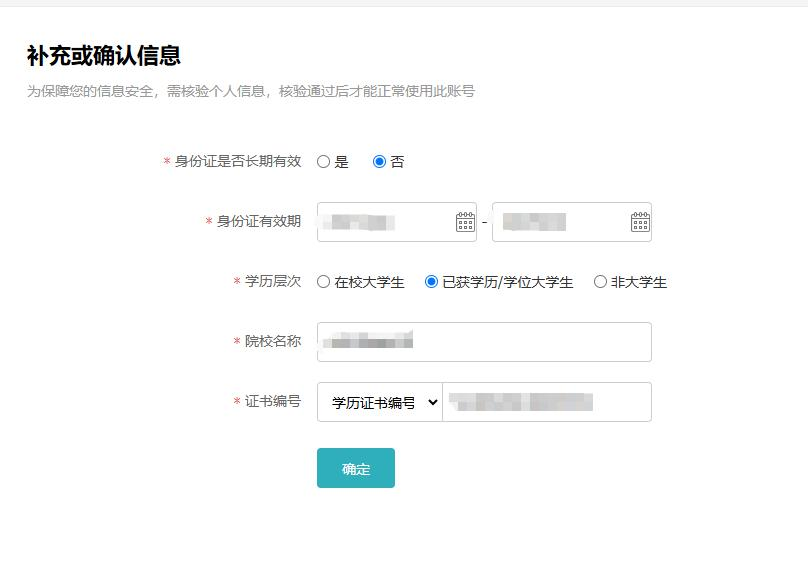This screenshot has height=563, width=808.
Task: Open the 学历证书编号 dropdown
Action: tap(380, 402)
